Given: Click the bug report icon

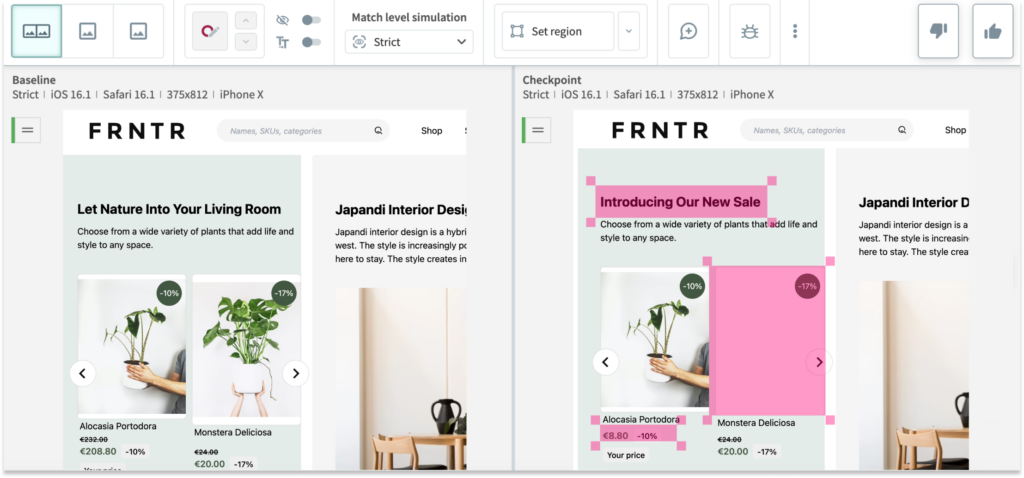Looking at the screenshot, I should point(750,31).
